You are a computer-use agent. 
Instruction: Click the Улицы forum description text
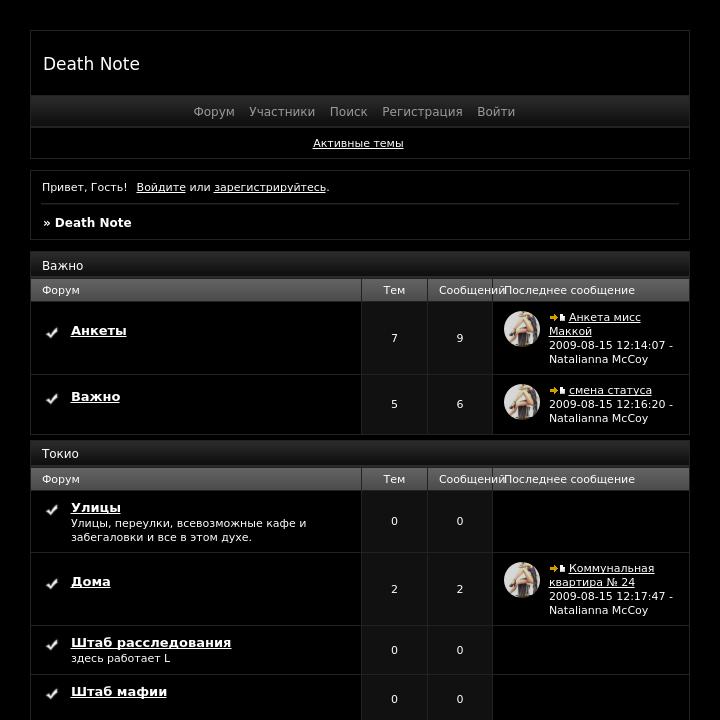[x=188, y=530]
